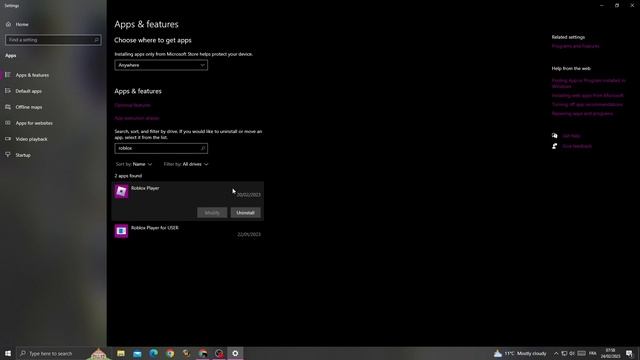Screen dimensions: 640x360
Task: Click the Default apps sidebar icon
Action: (x=8, y=91)
